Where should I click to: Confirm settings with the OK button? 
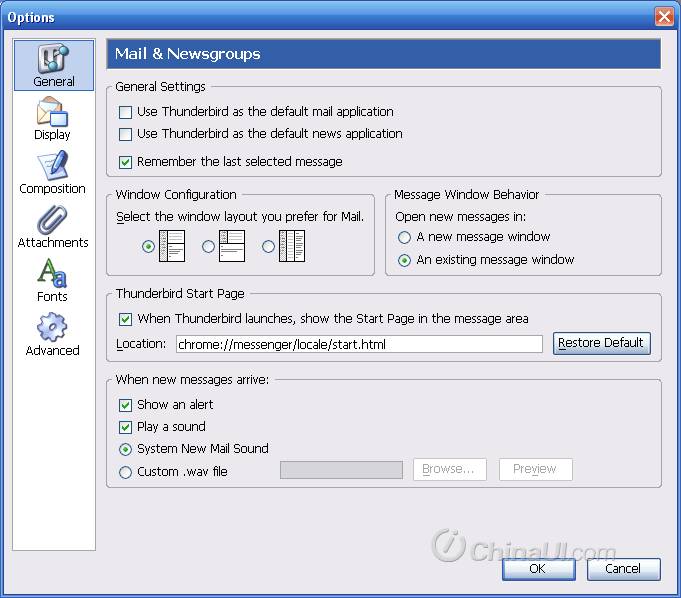coord(538,568)
